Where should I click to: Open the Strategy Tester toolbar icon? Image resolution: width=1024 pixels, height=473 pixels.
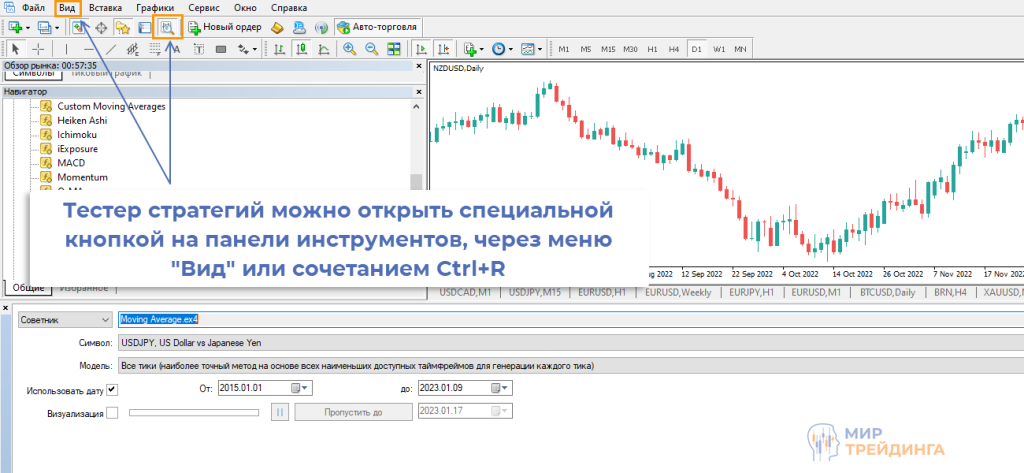coord(167,27)
